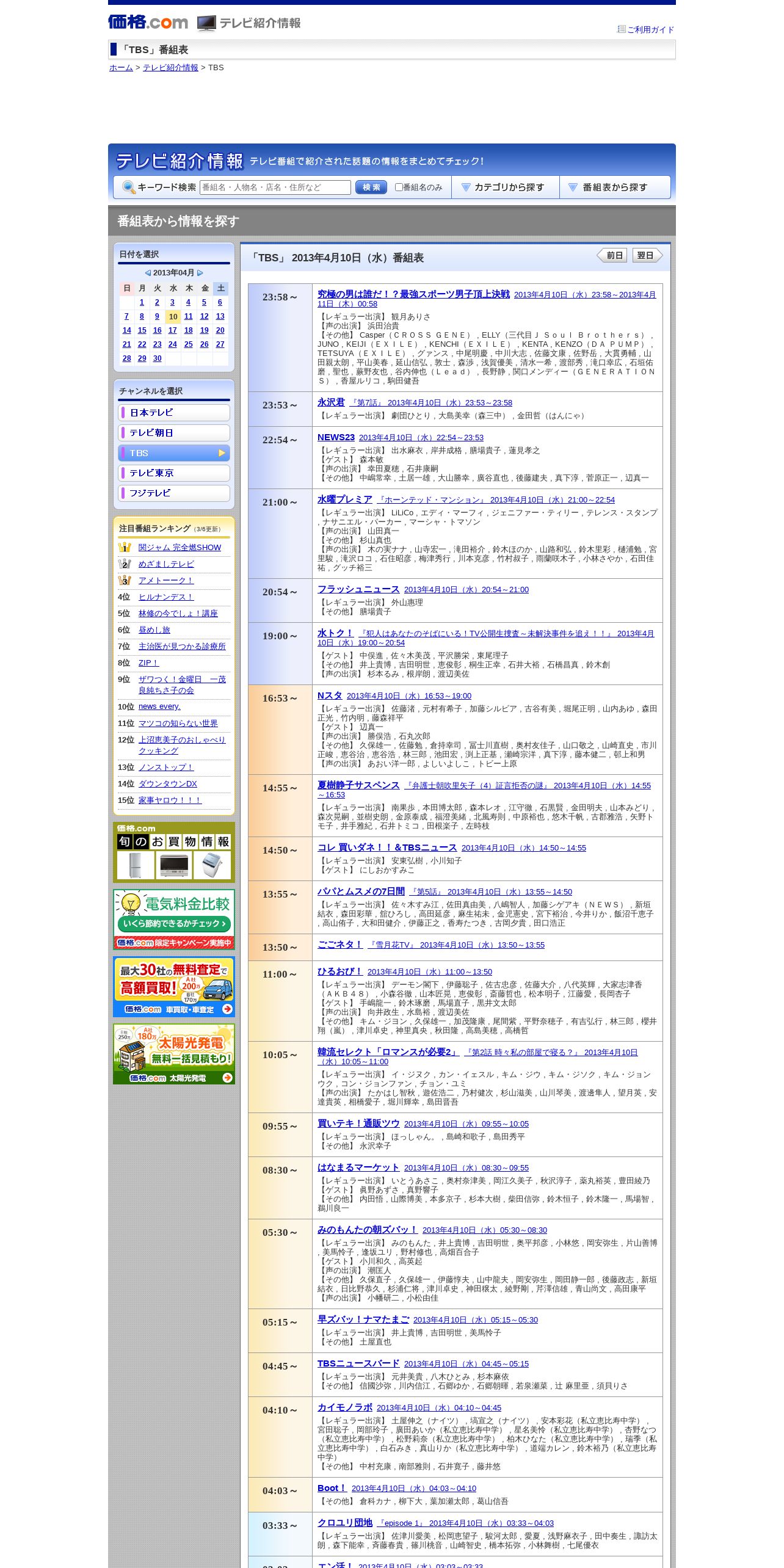The width and height of the screenshot is (784, 1568).
Task: Click the keyword search input field
Action: click(x=275, y=187)
